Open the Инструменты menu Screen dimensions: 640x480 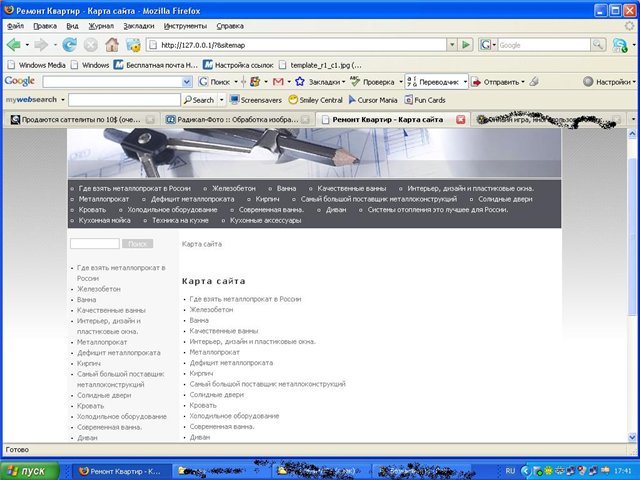point(185,25)
